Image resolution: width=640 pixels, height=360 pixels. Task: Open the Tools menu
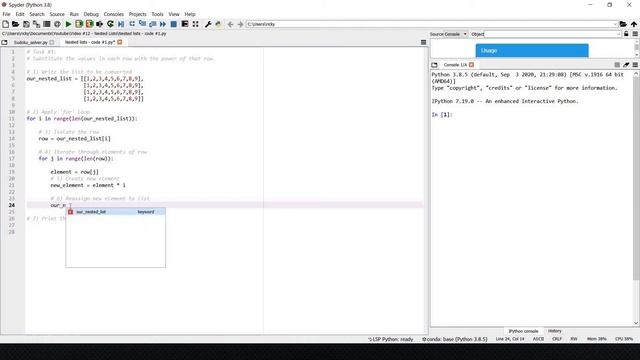[x=157, y=14]
